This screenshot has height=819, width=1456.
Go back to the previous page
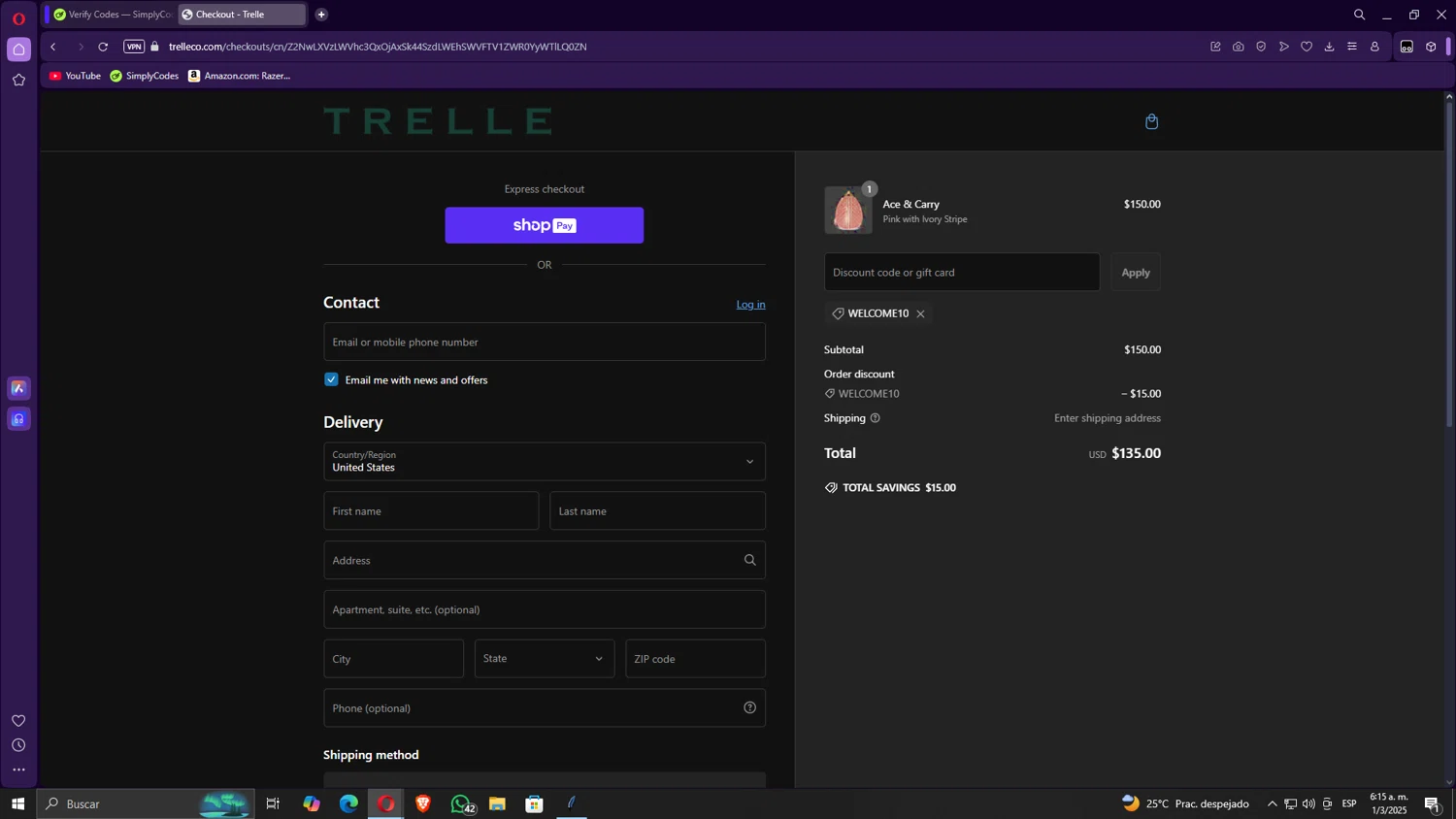pos(53,47)
